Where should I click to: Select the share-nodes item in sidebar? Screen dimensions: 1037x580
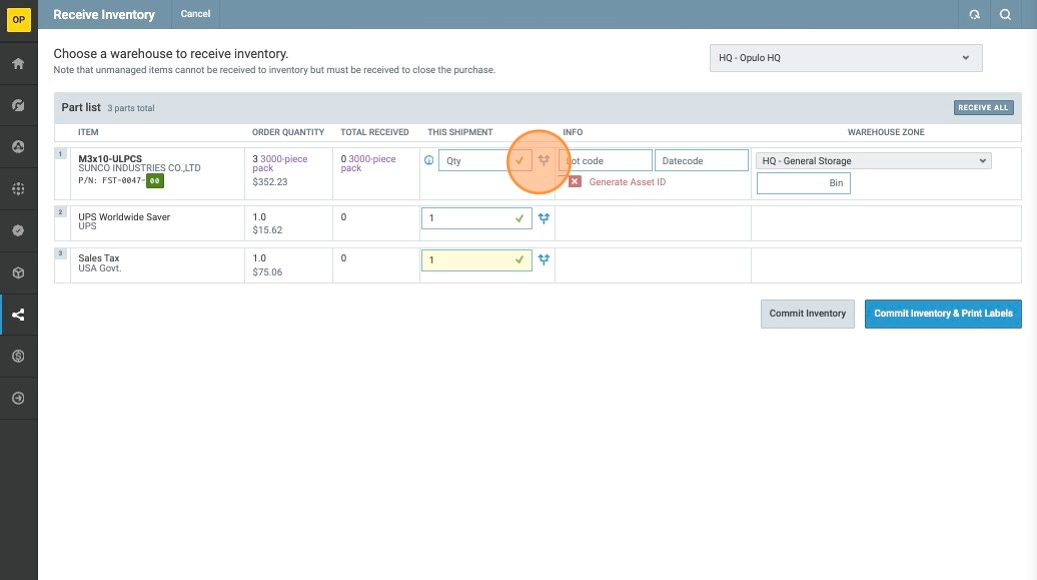(x=18, y=315)
